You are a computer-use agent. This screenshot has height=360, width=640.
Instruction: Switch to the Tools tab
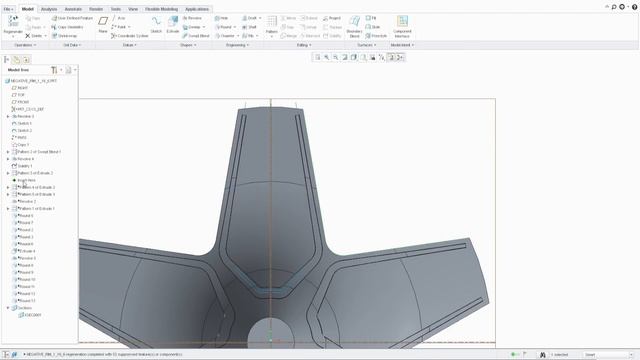(116, 9)
